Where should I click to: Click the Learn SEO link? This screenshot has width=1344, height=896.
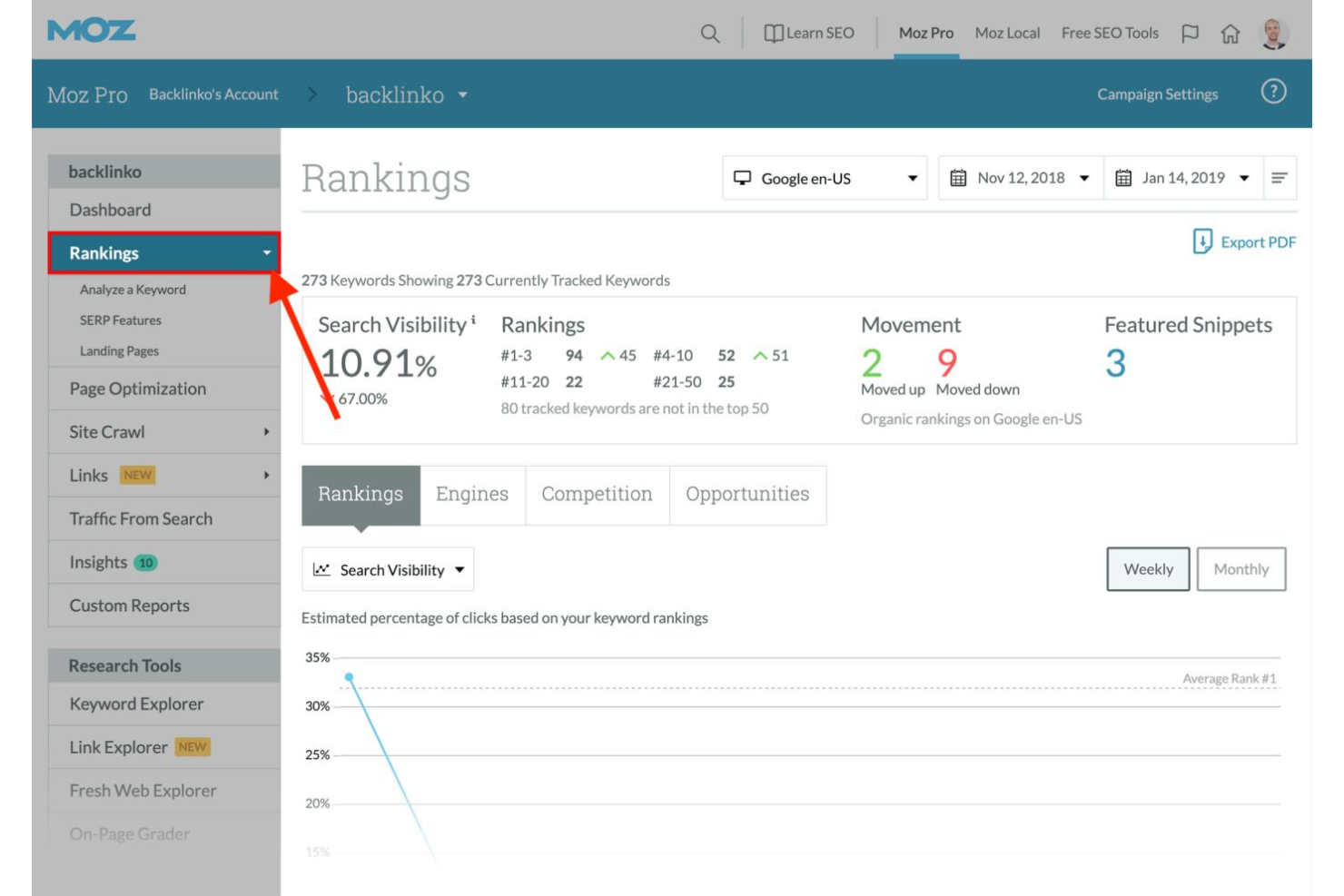coord(820,34)
